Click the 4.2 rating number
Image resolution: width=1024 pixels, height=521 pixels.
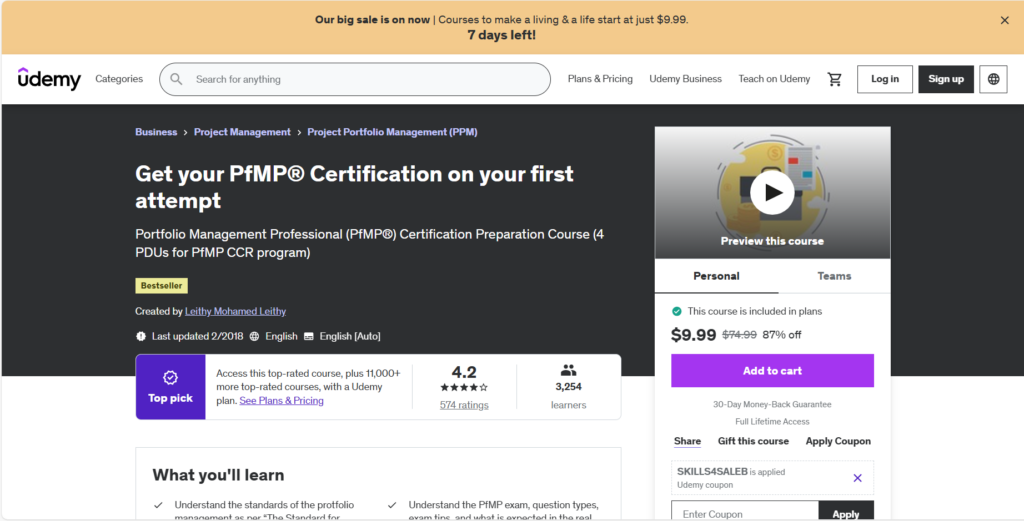[x=464, y=371]
